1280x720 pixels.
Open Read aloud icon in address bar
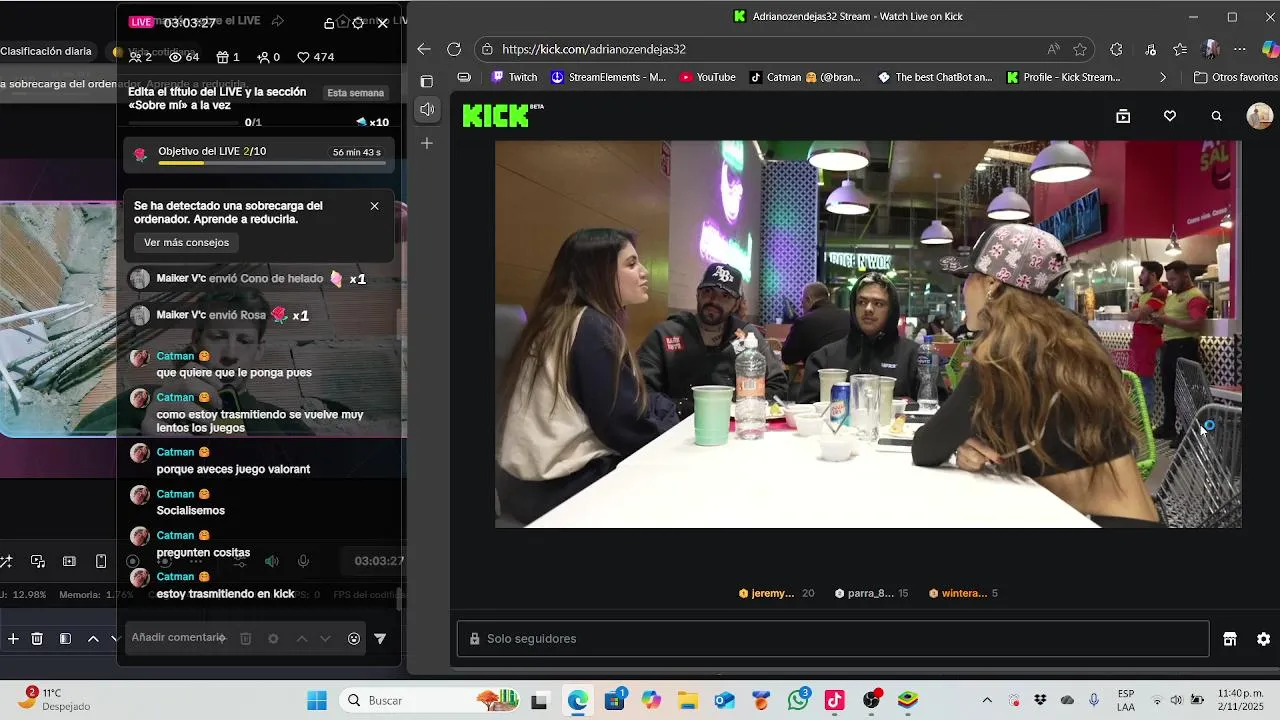tap(1054, 49)
